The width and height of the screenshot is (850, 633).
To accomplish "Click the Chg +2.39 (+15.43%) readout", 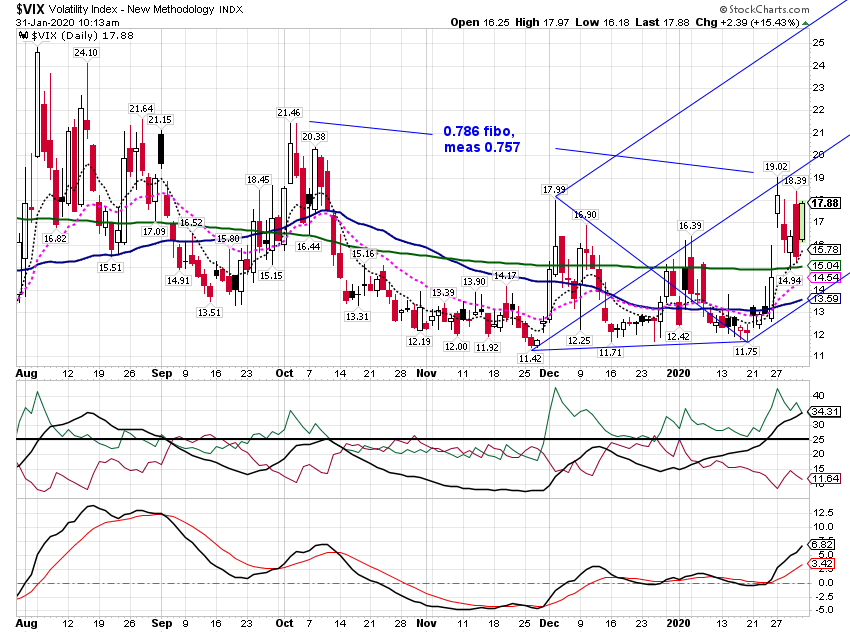I will (x=748, y=23).
